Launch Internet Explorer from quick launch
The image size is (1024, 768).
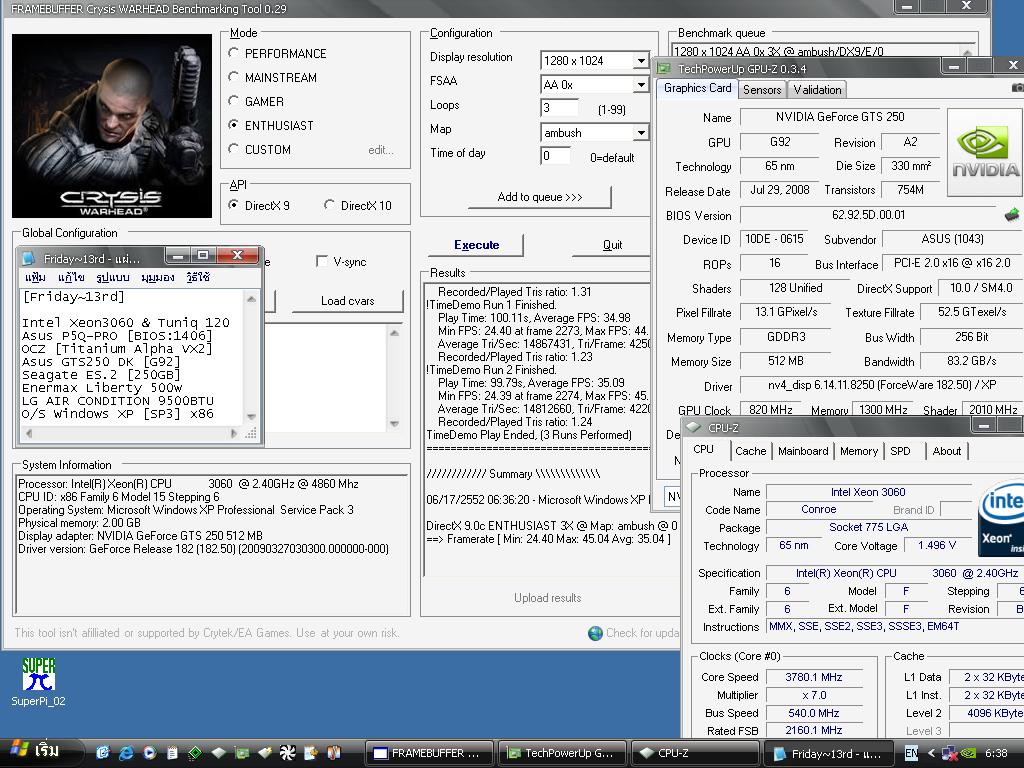[x=126, y=752]
